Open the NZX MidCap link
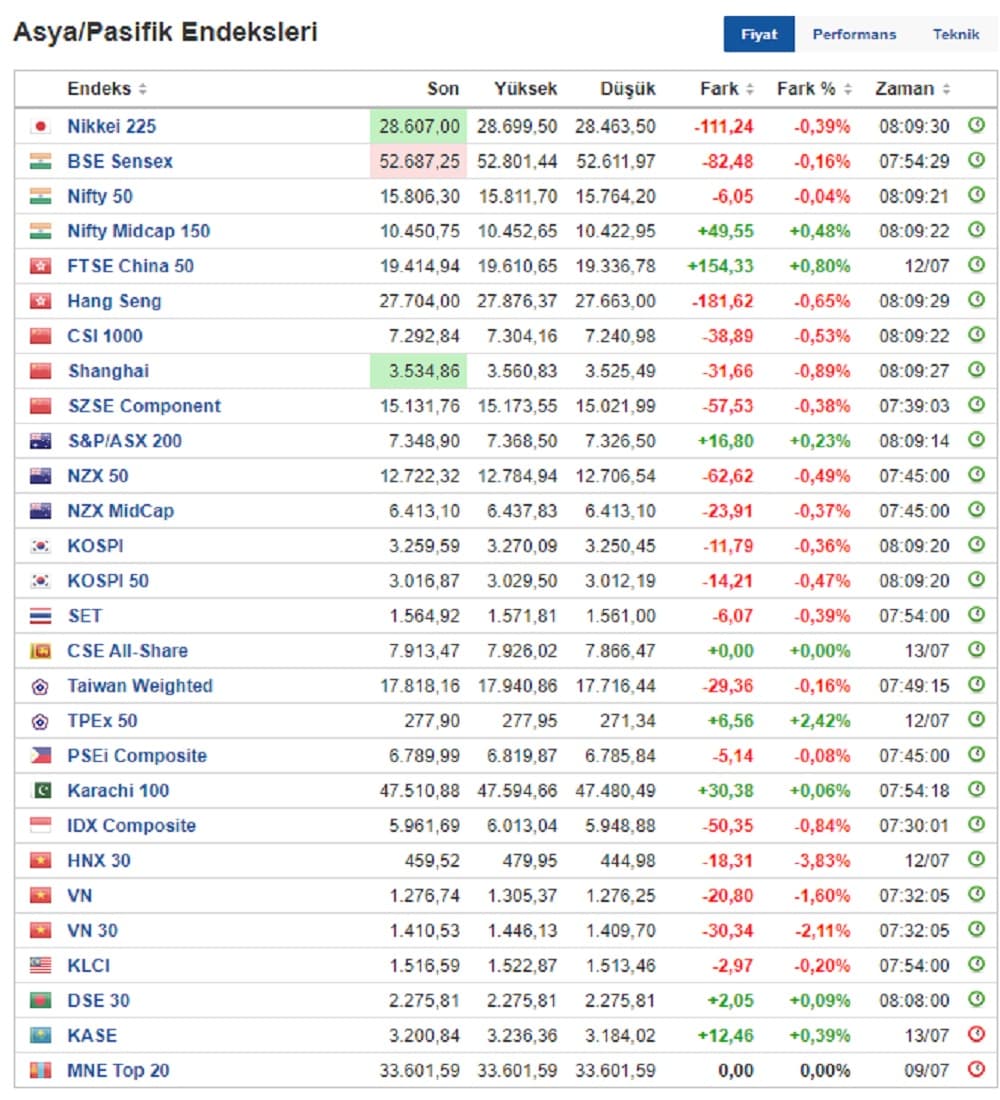Screen dimensions: 1000x1100 click(x=121, y=511)
